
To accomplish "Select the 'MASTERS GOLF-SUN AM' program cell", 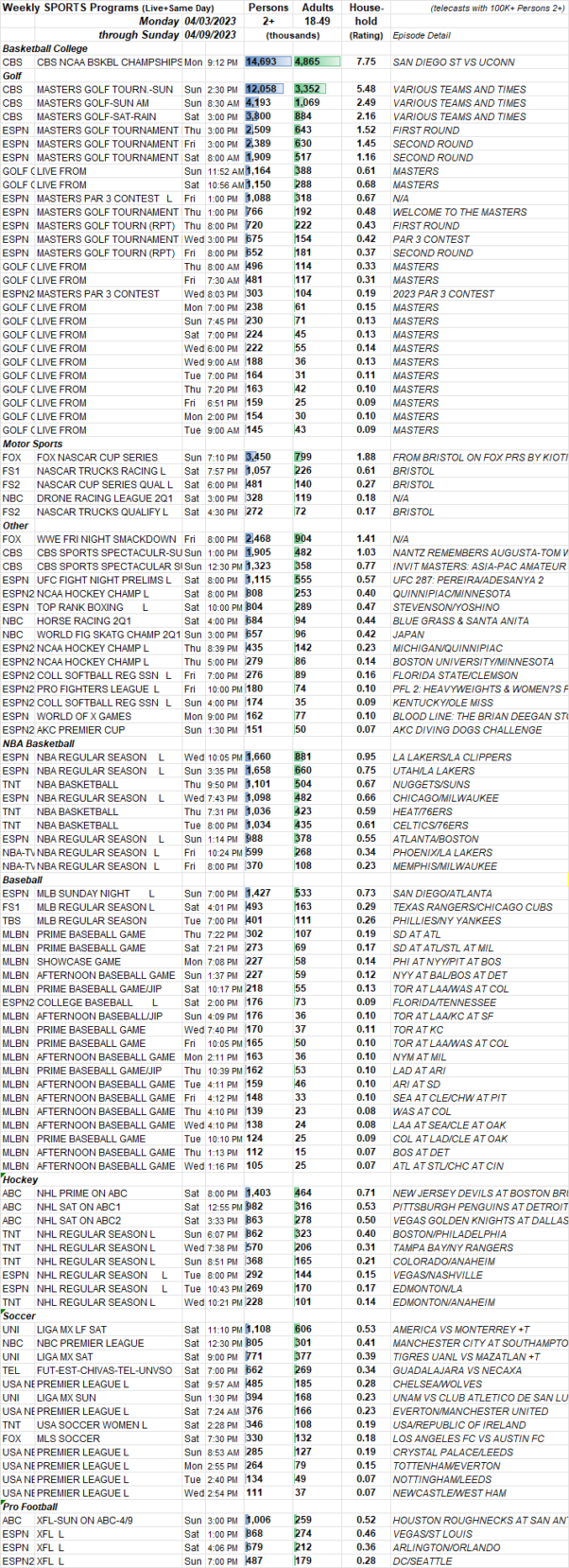I will [x=93, y=103].
